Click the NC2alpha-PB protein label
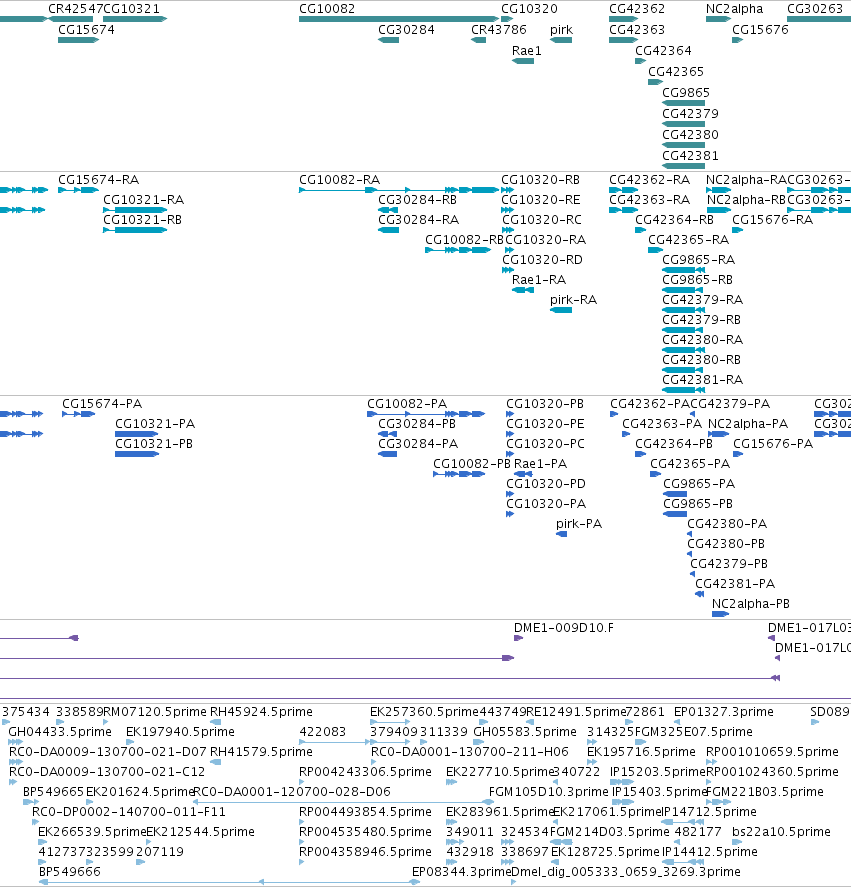 coord(750,604)
